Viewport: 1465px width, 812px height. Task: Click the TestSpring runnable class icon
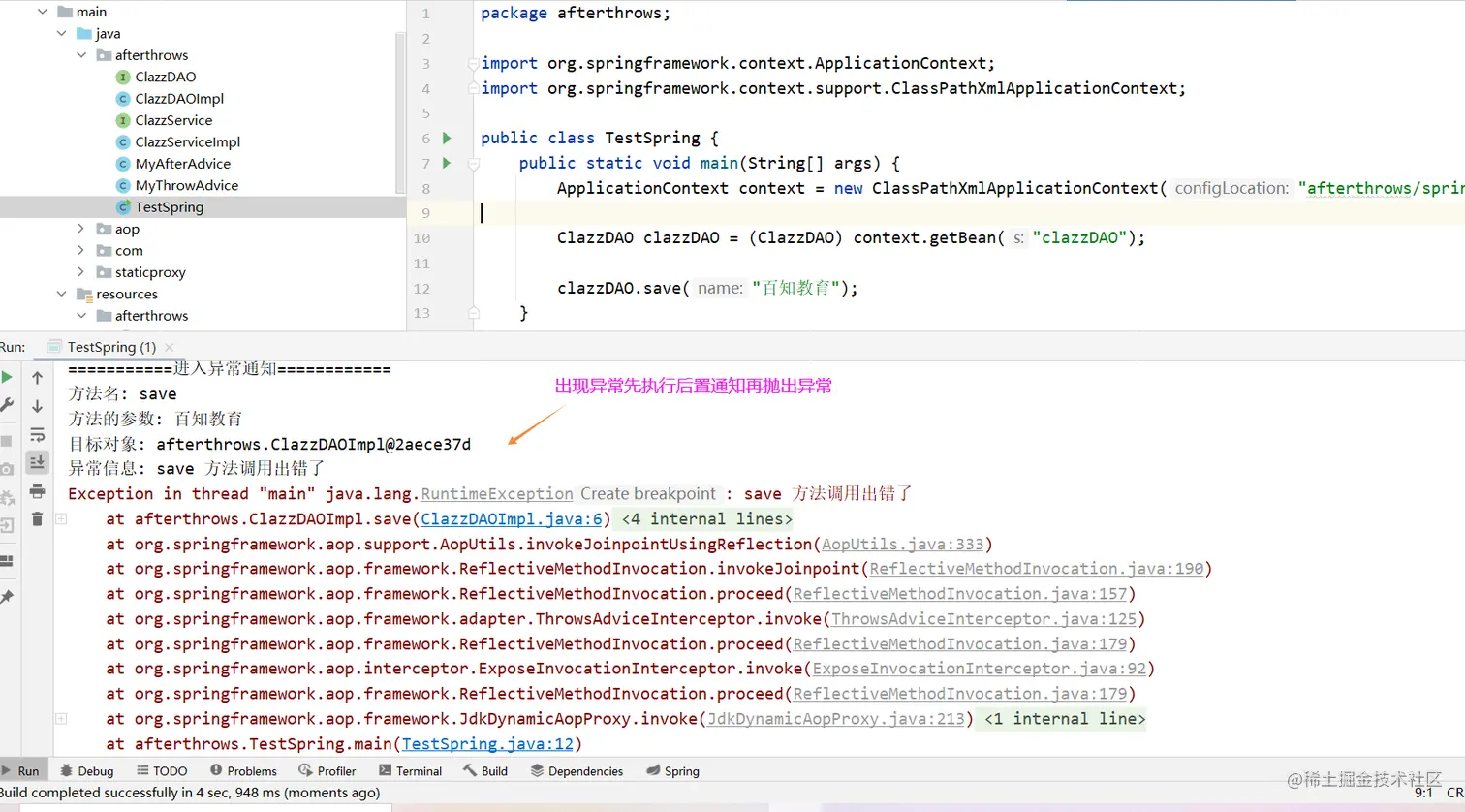(123, 207)
